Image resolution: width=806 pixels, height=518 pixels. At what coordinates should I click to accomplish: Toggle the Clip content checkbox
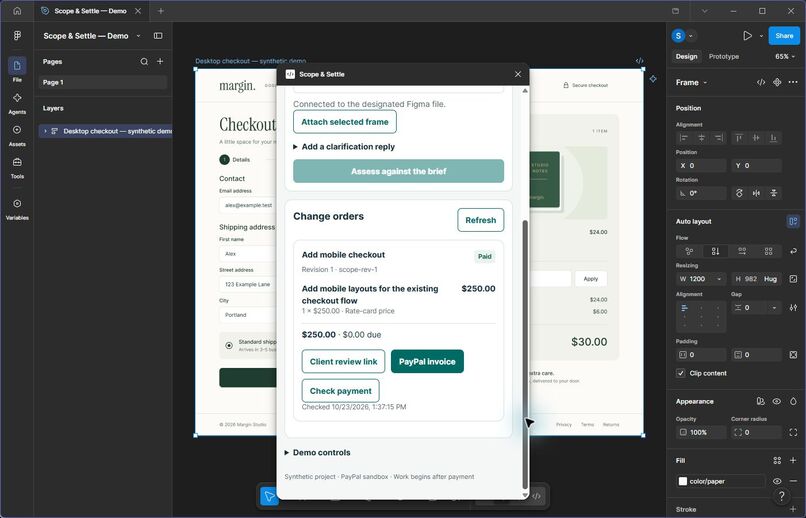coord(681,373)
